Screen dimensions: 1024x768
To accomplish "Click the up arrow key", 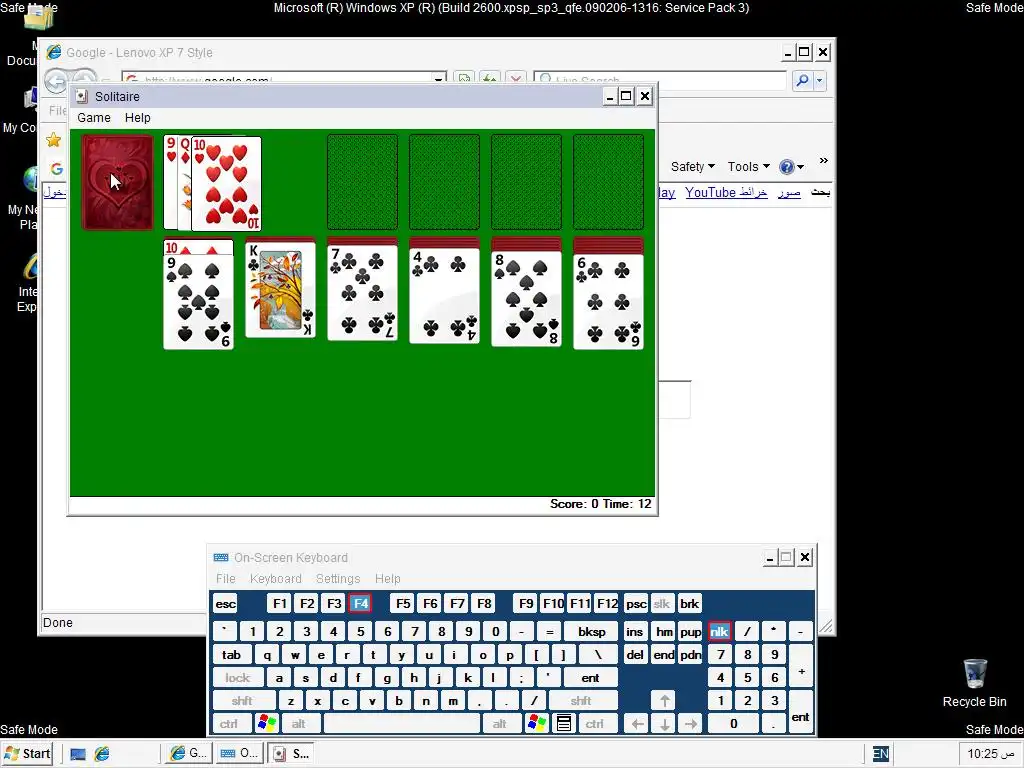I will click(x=664, y=701).
